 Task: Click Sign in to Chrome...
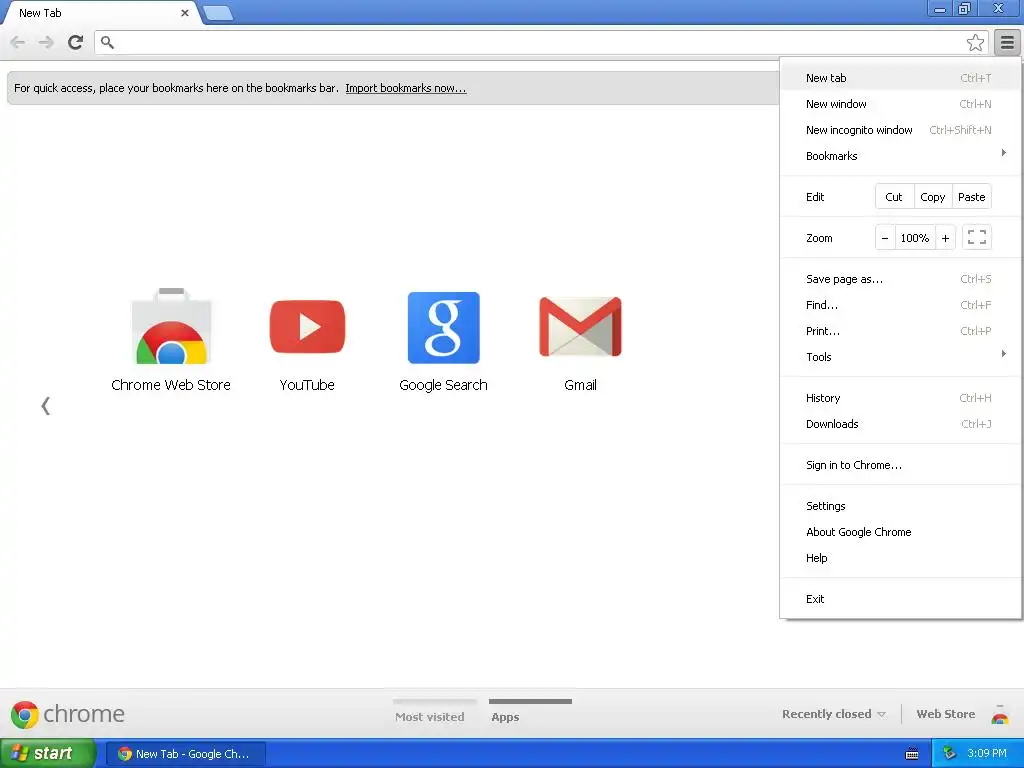click(900, 465)
